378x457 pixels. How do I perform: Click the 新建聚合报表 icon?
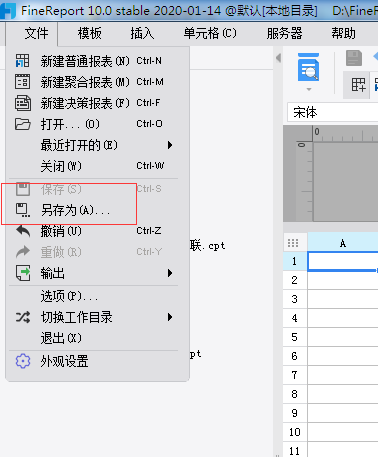pos(23,82)
